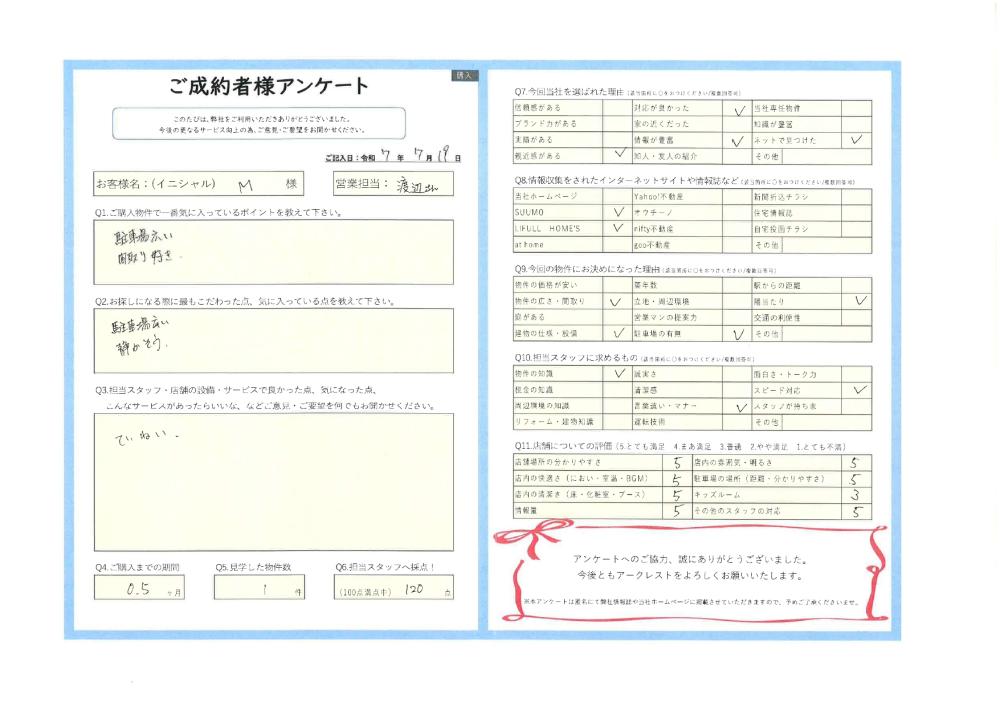
Task: Click the キッズルーム rating cell
Action: click(855, 495)
